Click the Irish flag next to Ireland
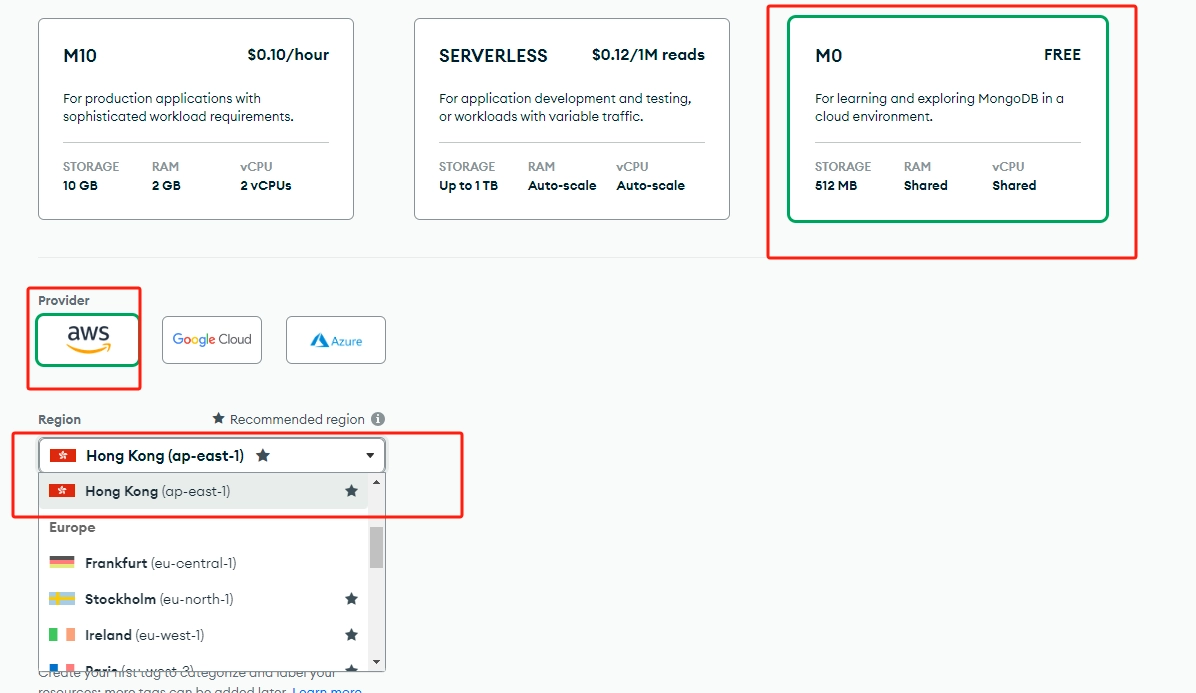1196x693 pixels. (62, 634)
